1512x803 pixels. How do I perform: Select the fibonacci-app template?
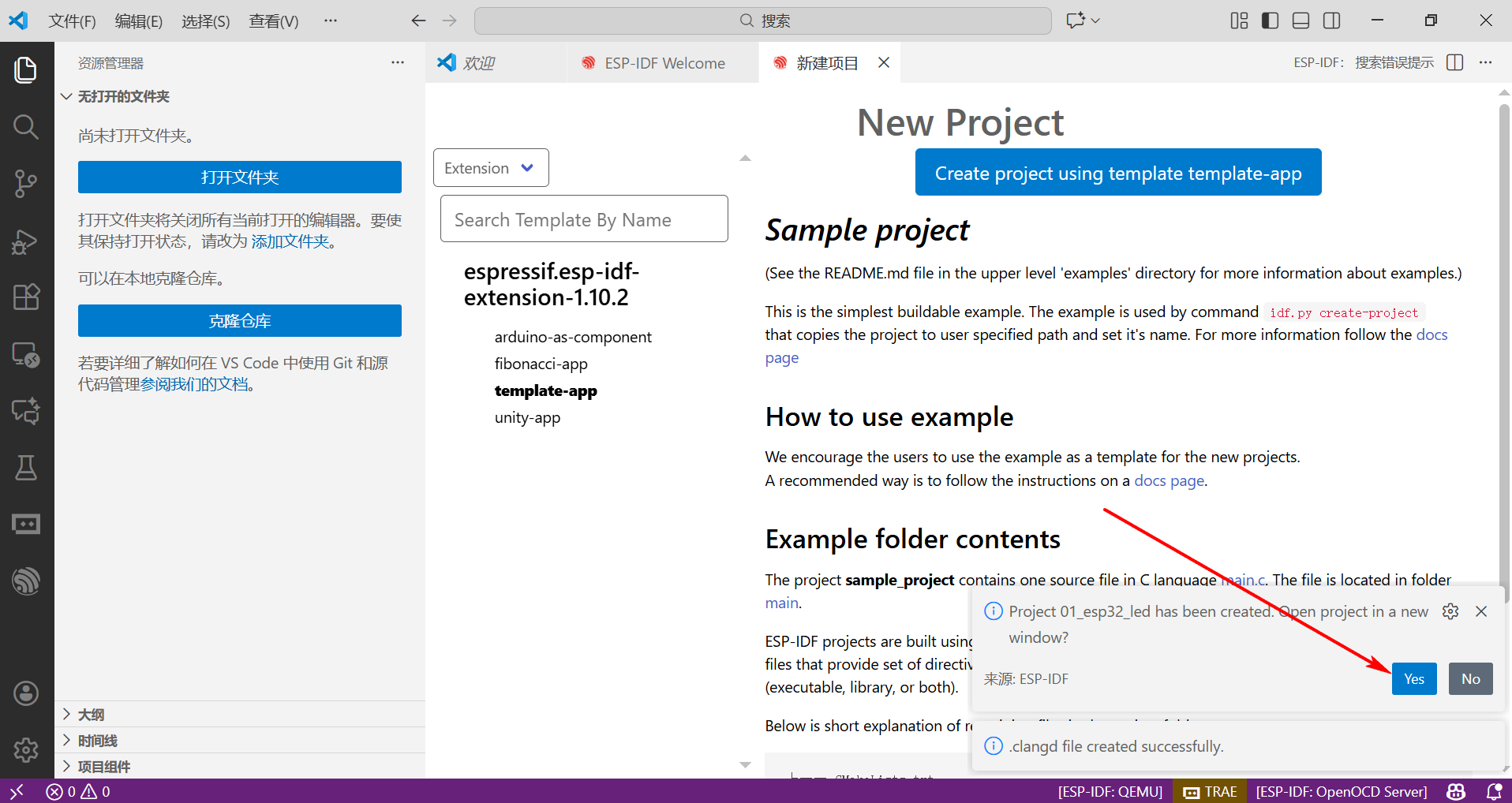click(541, 364)
